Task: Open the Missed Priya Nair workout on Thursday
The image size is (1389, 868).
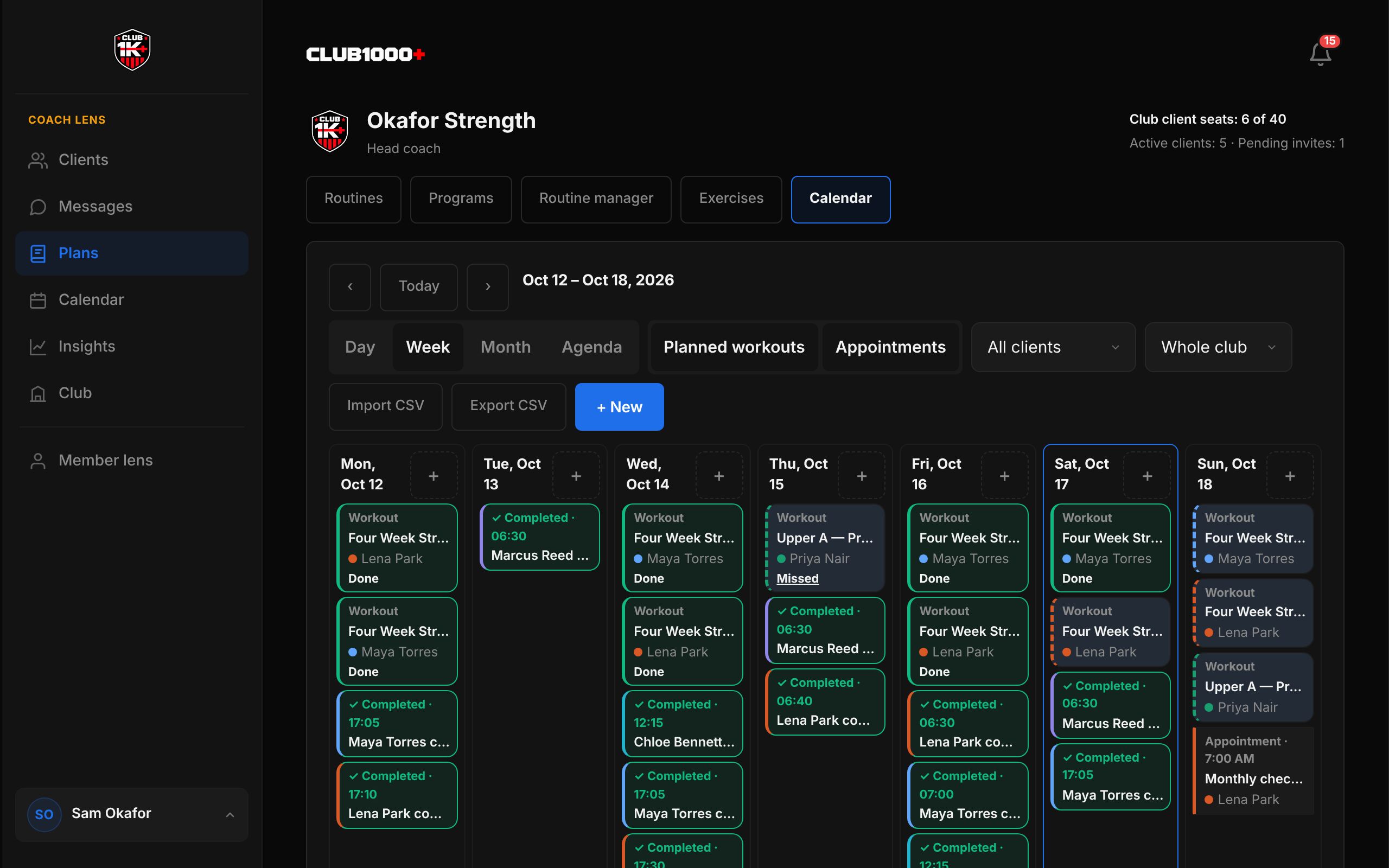Action: (825, 548)
